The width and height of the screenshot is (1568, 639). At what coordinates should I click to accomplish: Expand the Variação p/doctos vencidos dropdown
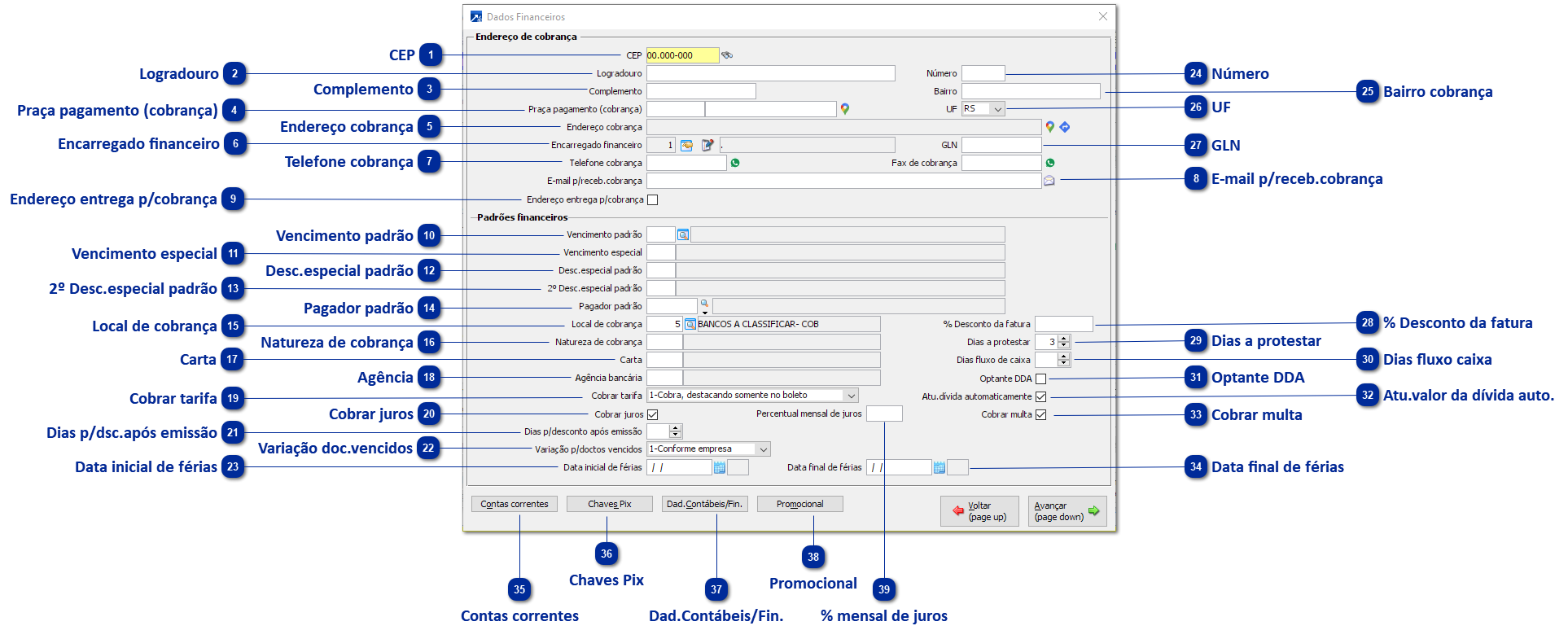click(x=764, y=449)
